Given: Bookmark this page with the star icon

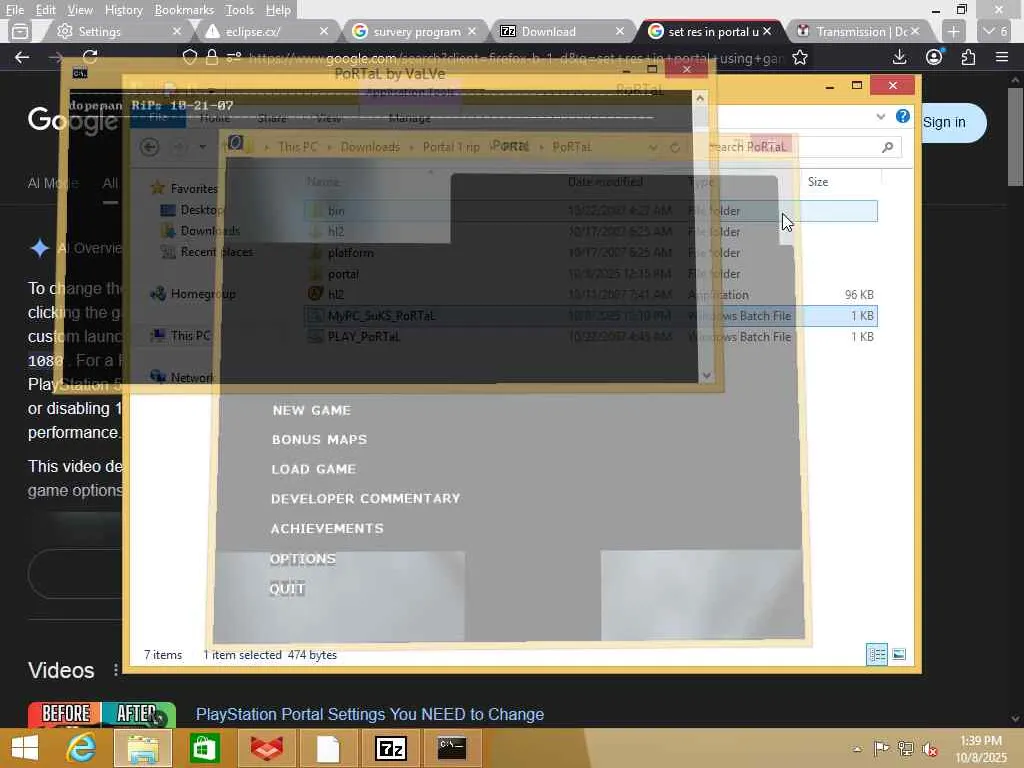Looking at the screenshot, I should [x=799, y=57].
